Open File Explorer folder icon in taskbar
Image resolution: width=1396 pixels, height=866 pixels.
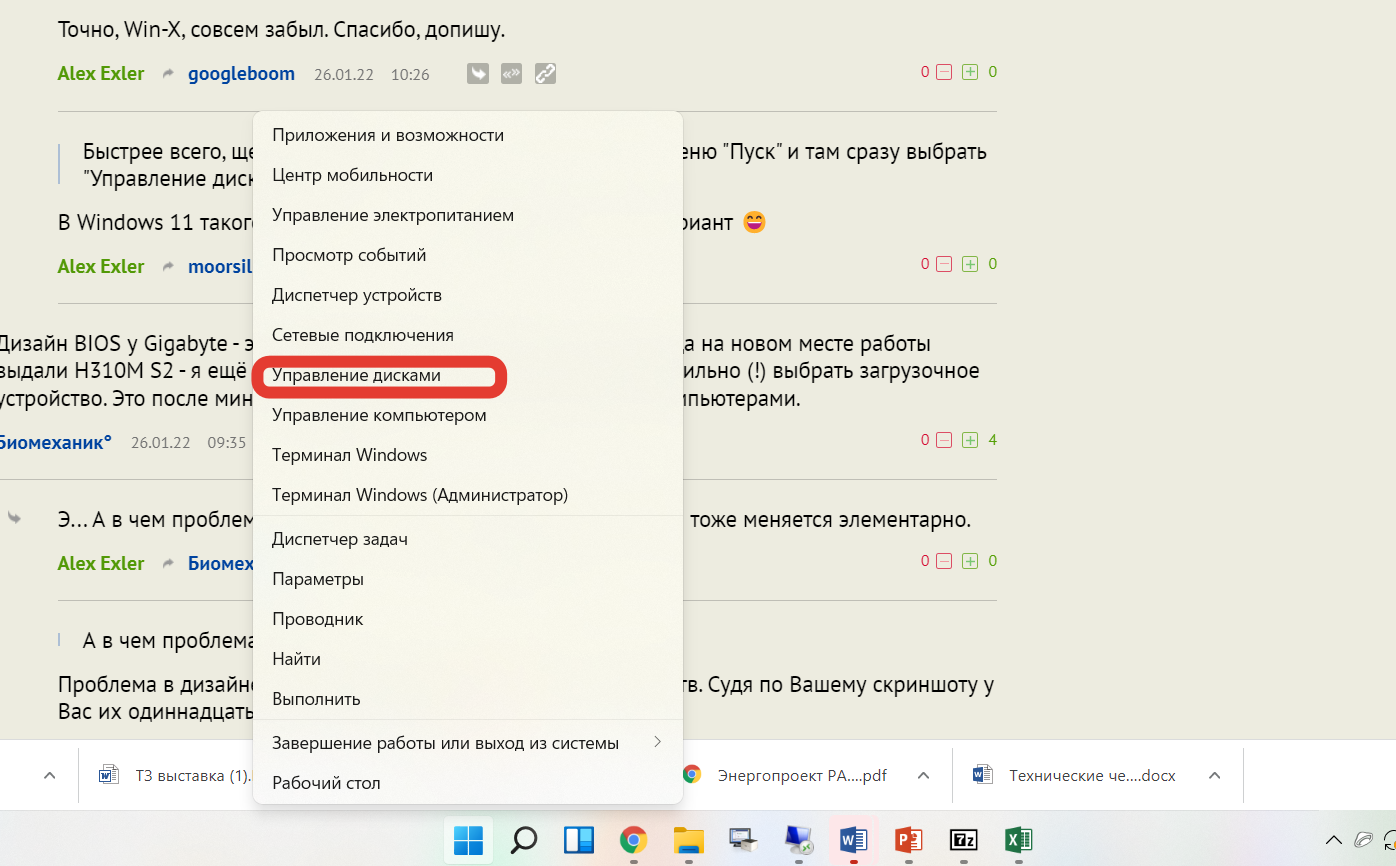[688, 839]
